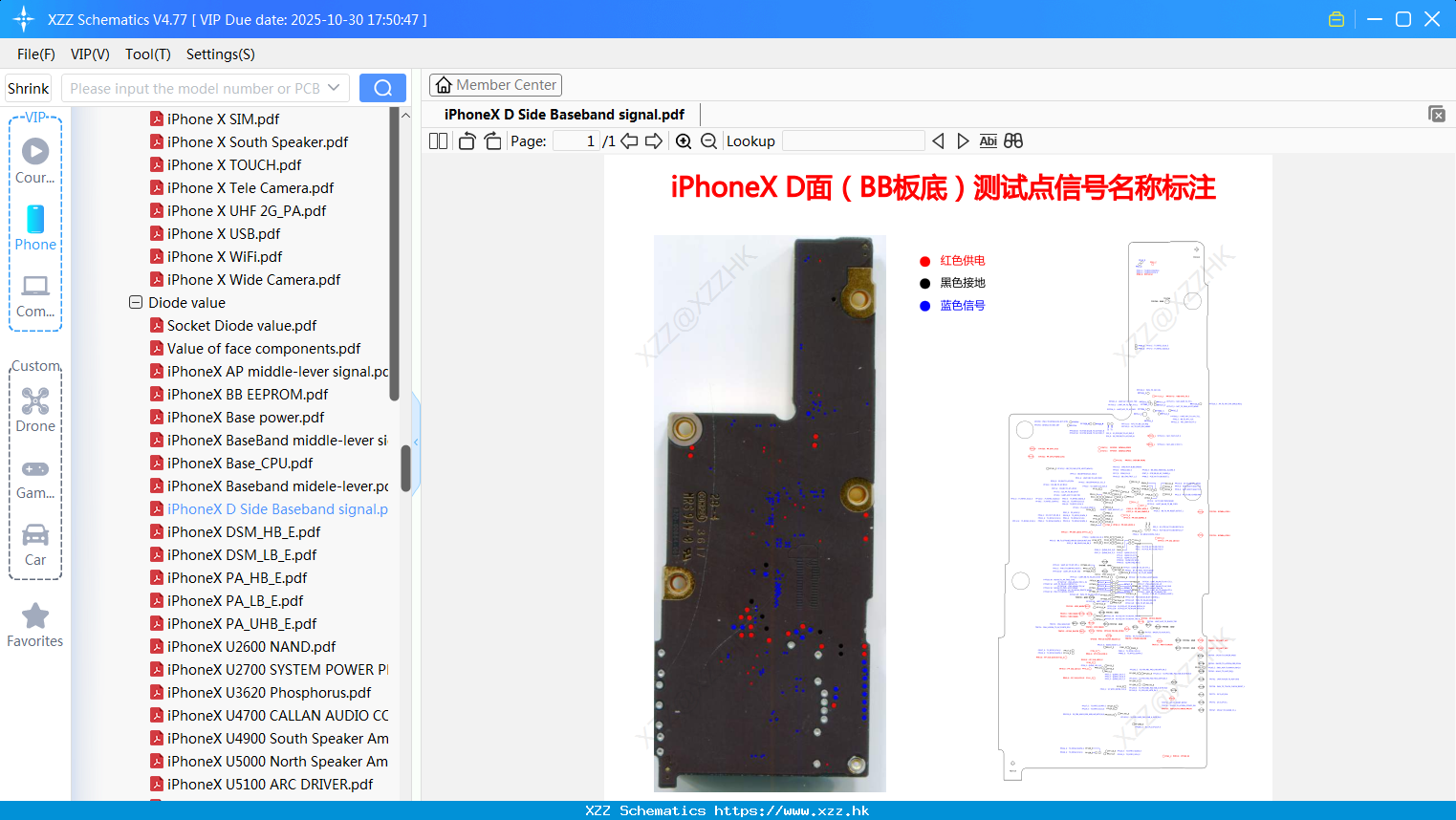
Task: Click the file tree vertical scrollbar
Action: tap(405, 468)
